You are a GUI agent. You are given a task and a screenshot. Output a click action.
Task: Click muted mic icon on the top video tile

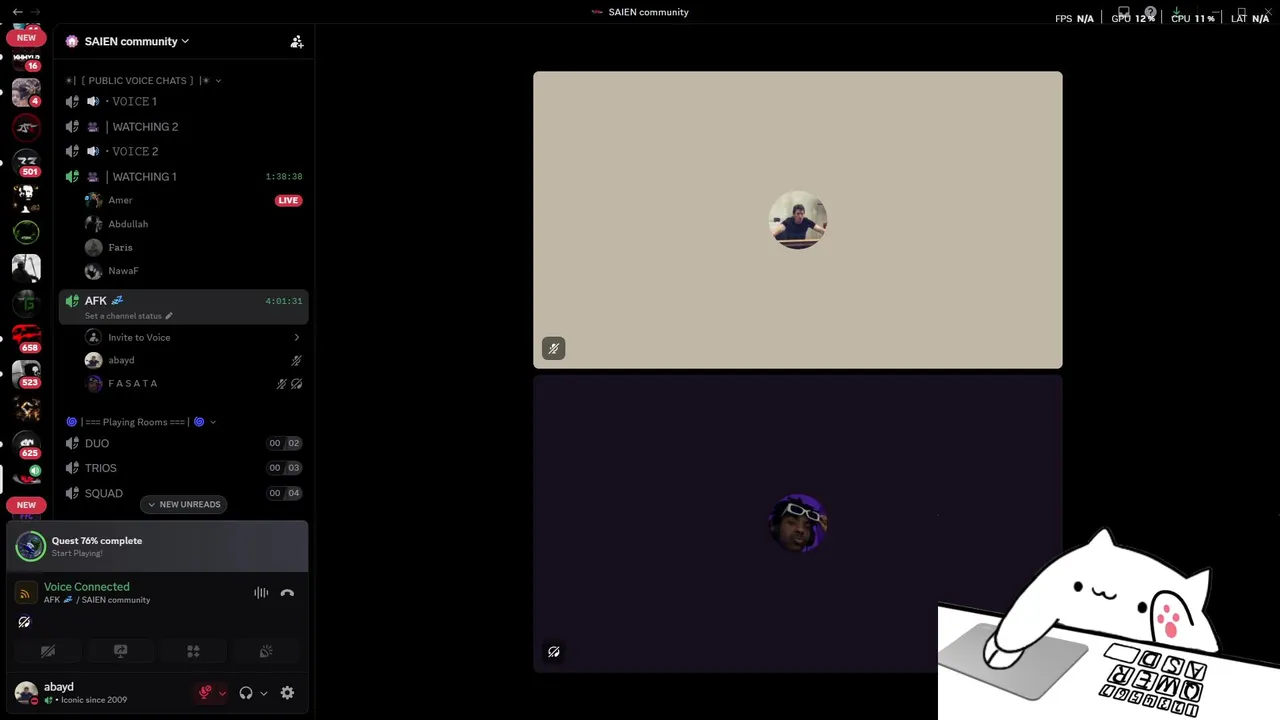pyautogui.click(x=553, y=348)
